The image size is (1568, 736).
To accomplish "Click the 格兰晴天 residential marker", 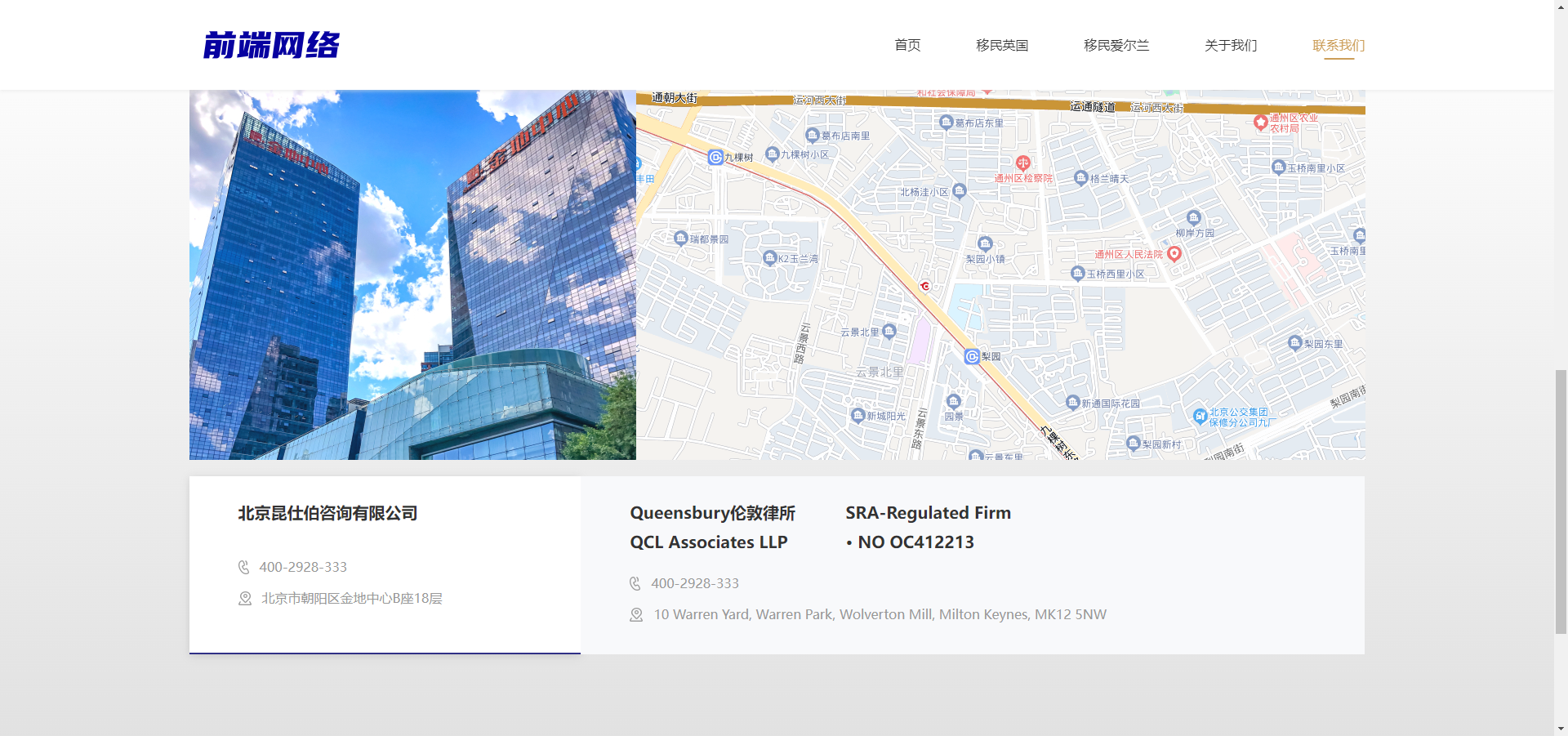I will 1080,178.
